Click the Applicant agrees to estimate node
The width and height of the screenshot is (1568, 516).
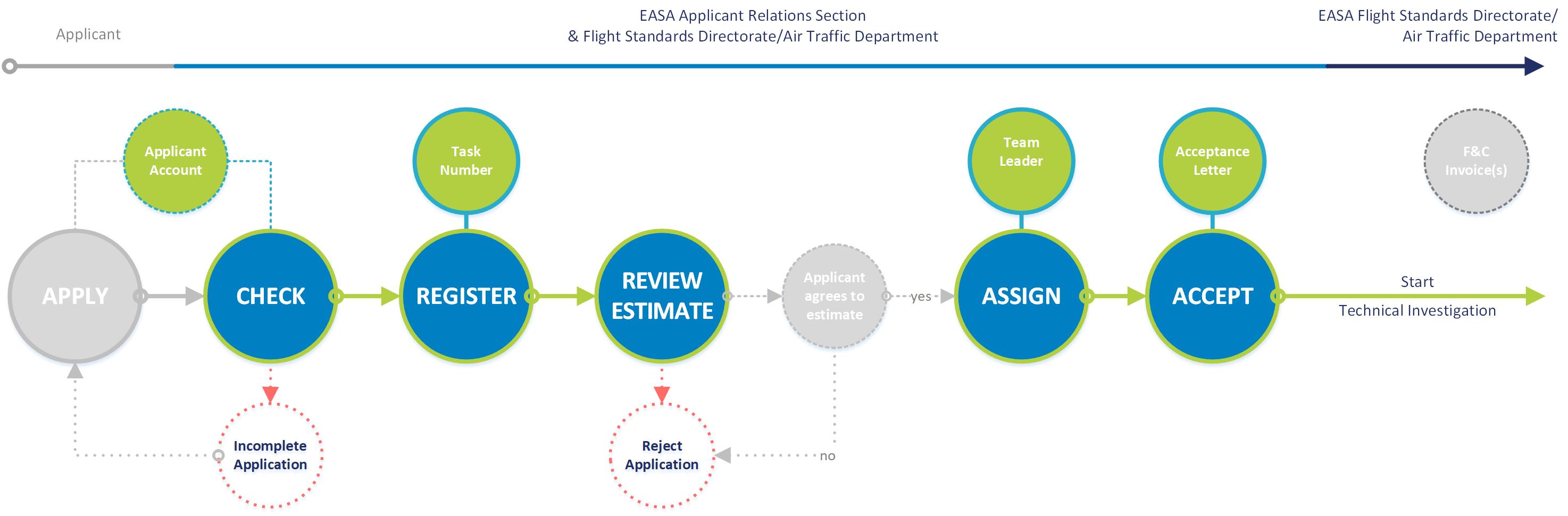[834, 297]
